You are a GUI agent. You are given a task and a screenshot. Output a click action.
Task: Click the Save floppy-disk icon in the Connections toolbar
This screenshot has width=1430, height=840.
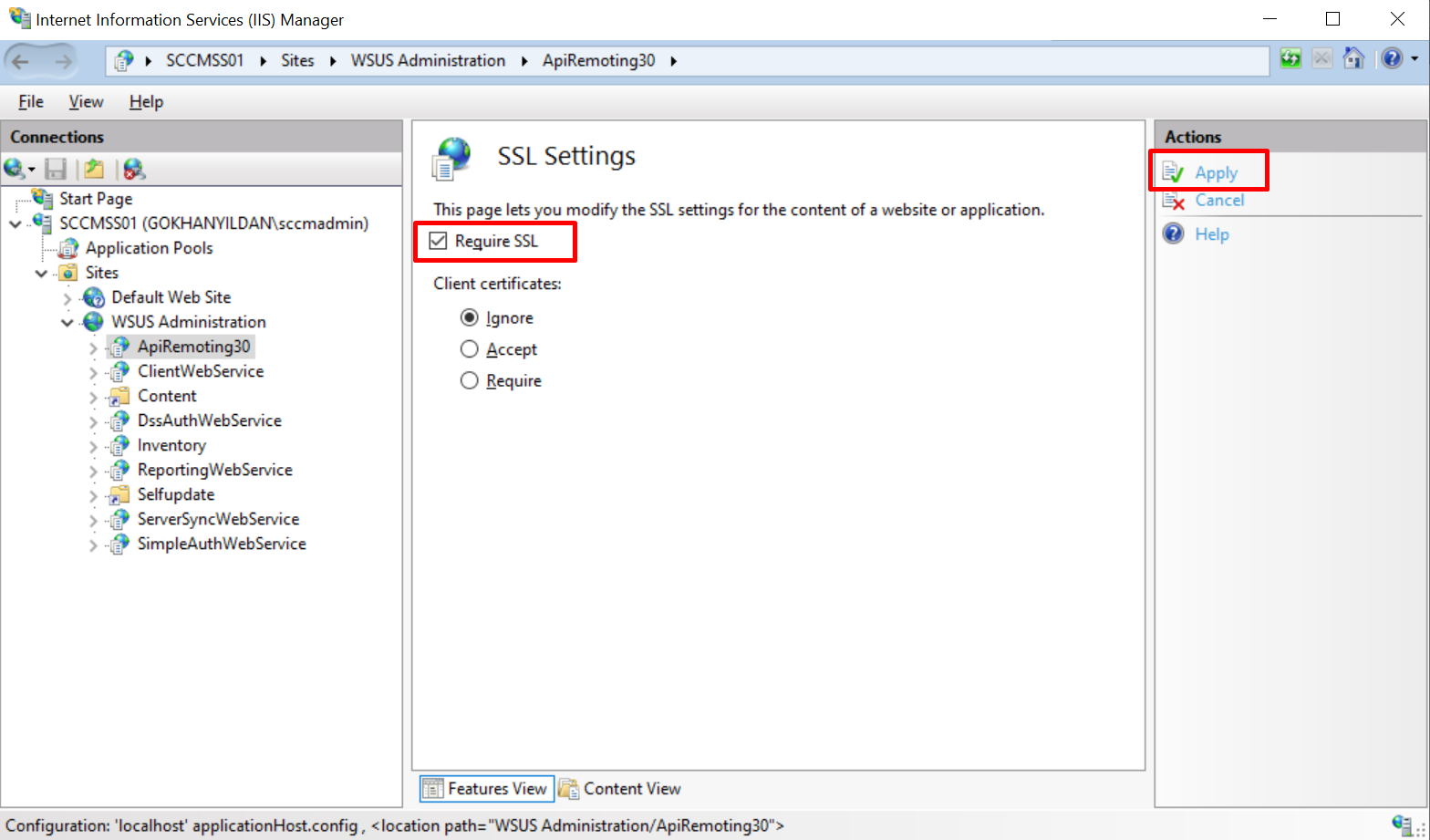tap(57, 169)
